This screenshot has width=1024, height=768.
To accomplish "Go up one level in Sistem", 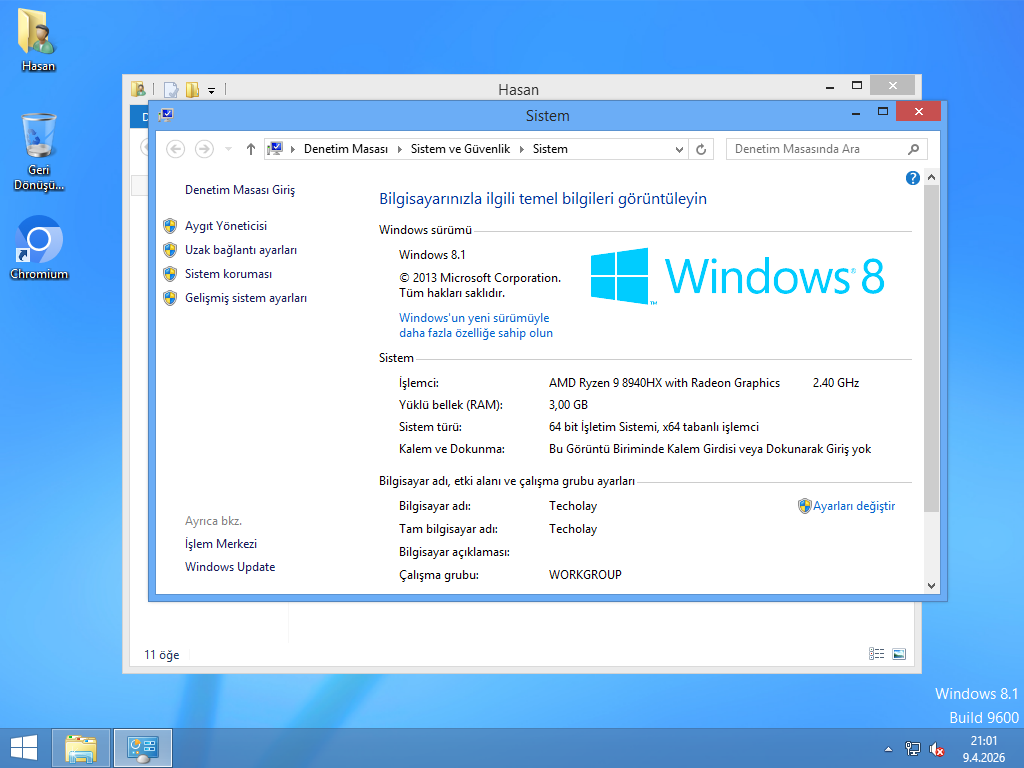I will click(x=251, y=149).
